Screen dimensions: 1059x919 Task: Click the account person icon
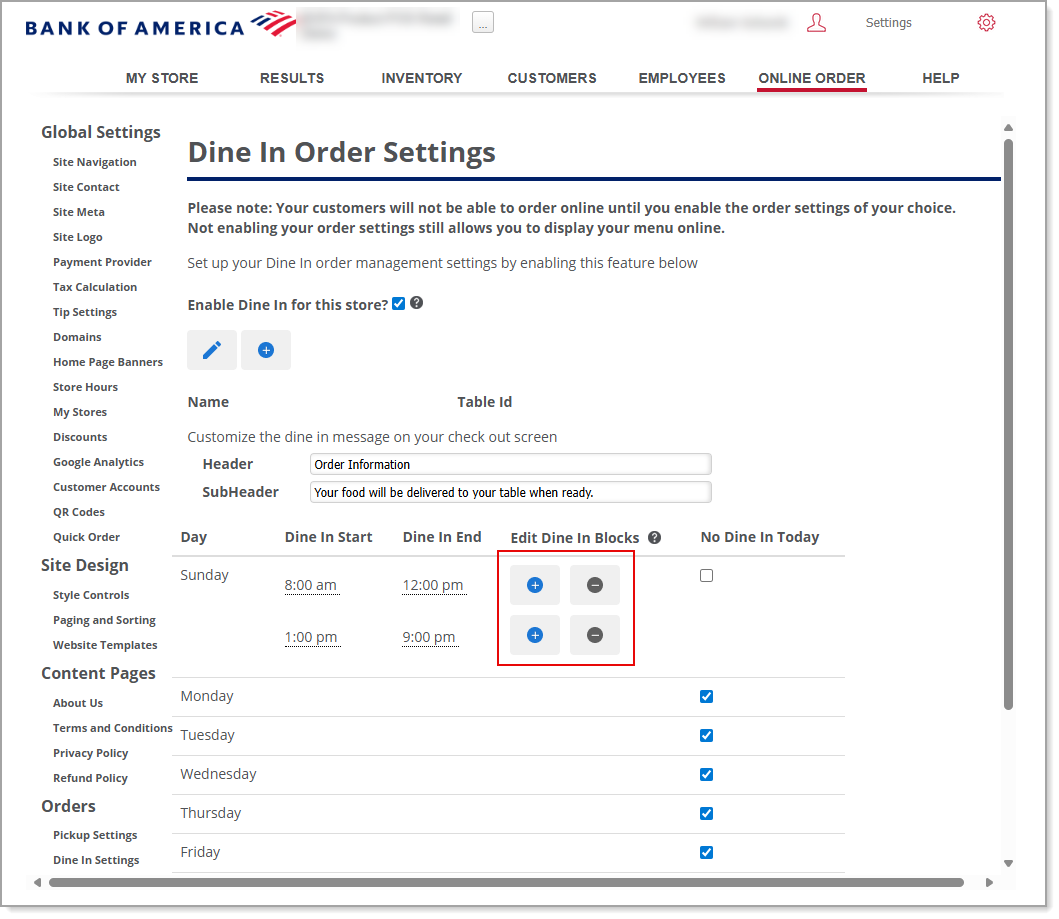pos(816,22)
